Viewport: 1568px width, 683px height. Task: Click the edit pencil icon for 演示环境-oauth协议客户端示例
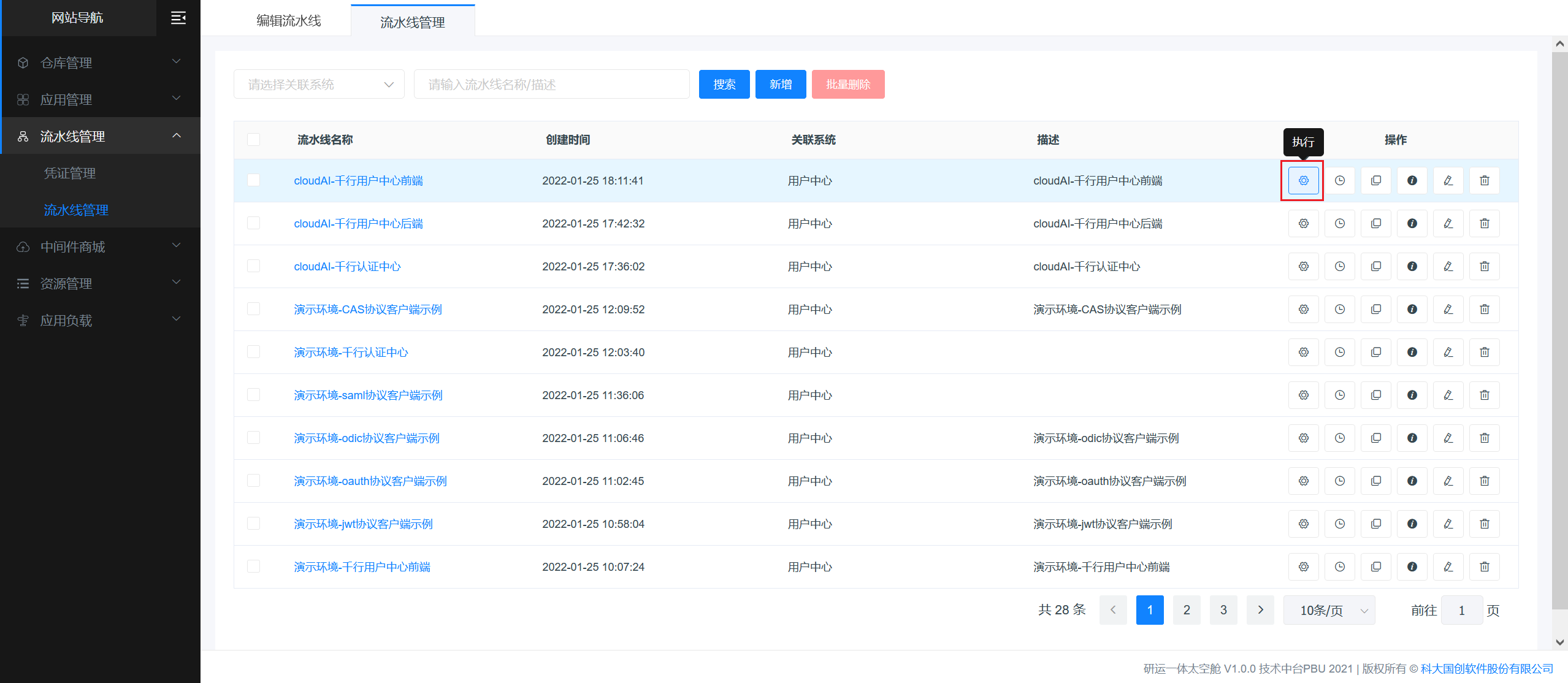(1448, 481)
